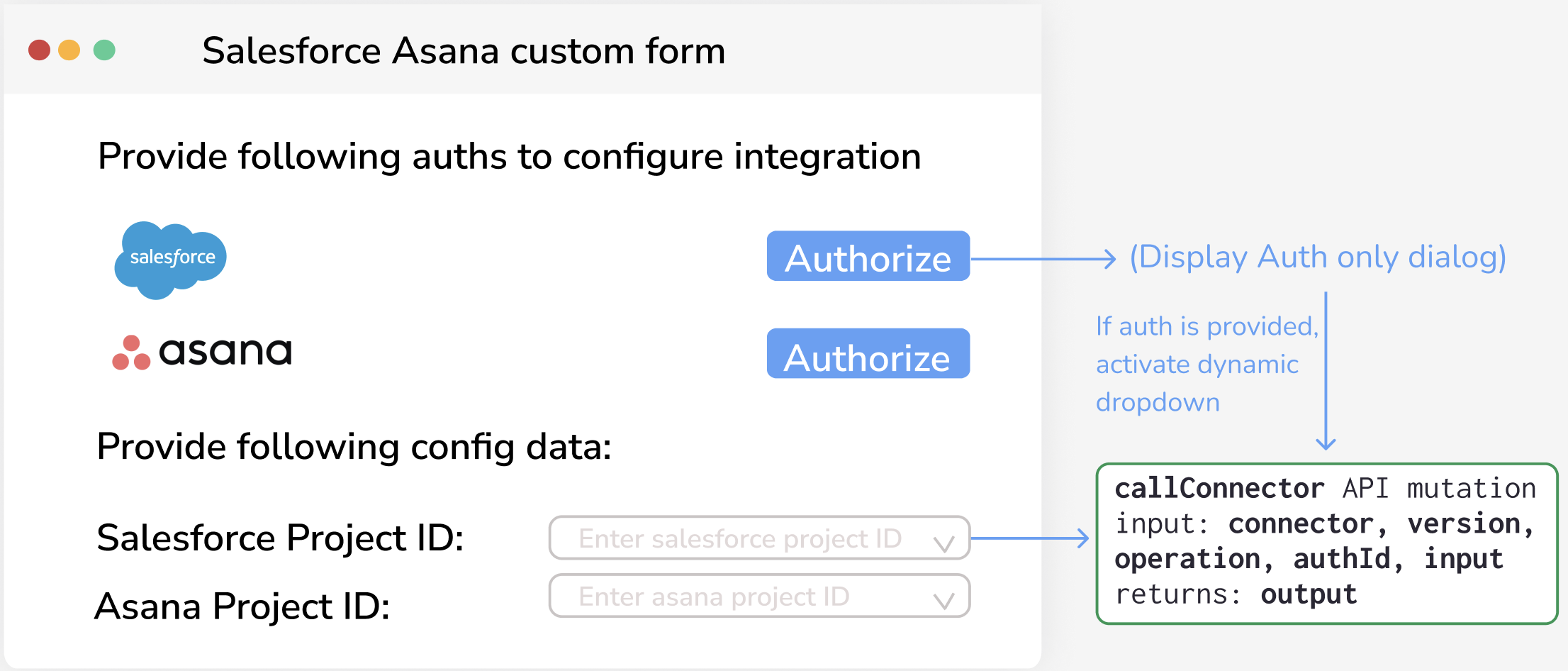Click the red close window dot

pyautogui.click(x=39, y=50)
